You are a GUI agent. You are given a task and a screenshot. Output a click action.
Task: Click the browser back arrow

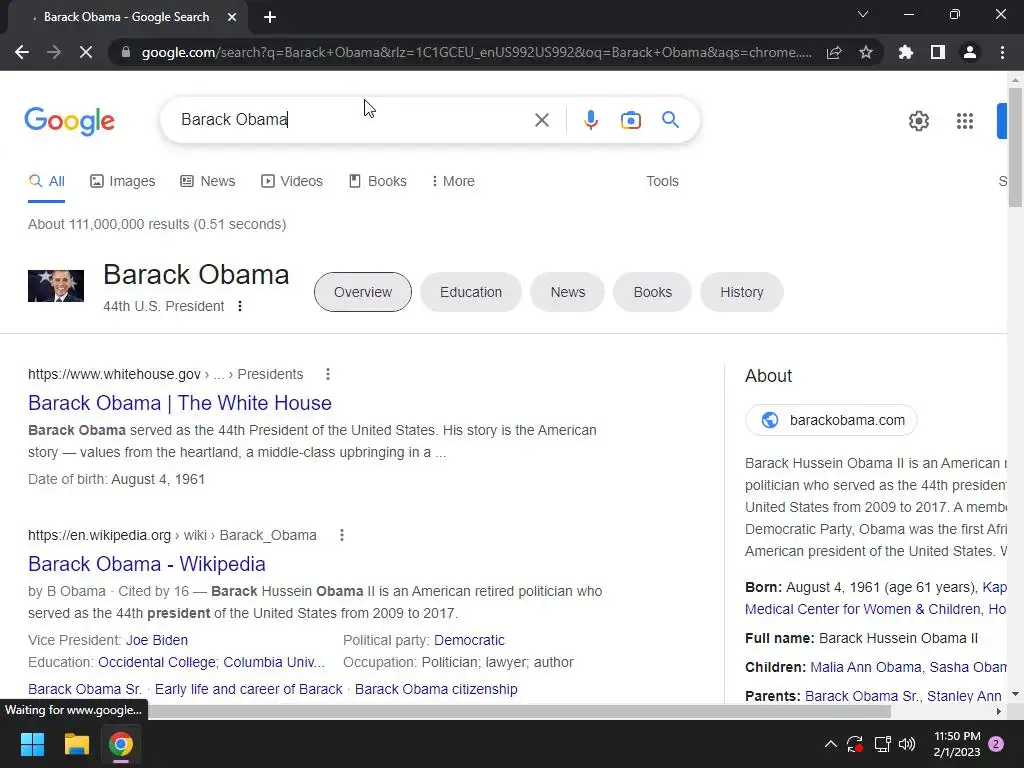coord(22,52)
